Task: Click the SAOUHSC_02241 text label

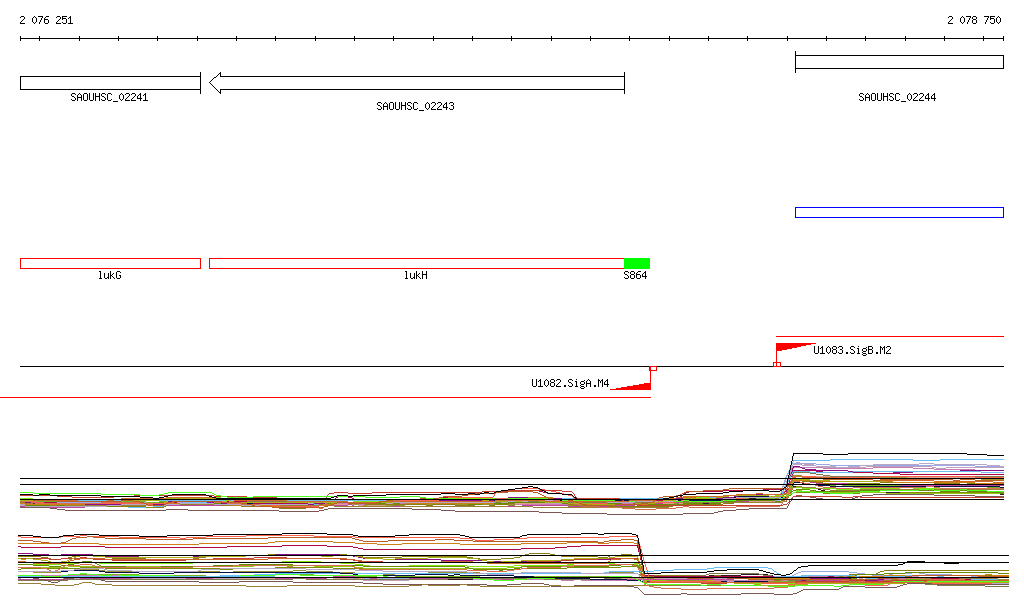Action: click(x=109, y=98)
